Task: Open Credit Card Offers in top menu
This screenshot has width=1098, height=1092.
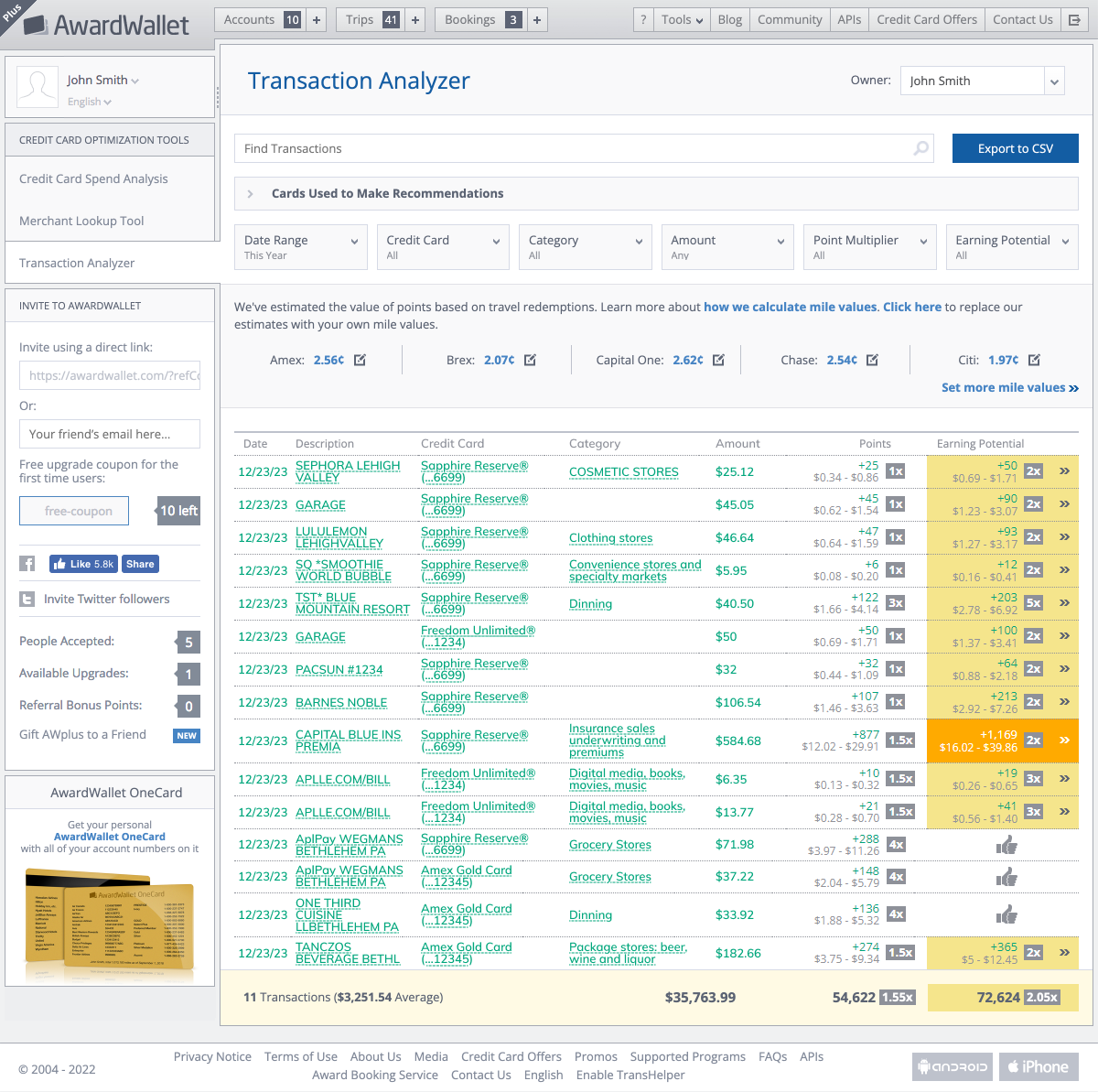Action: click(x=927, y=19)
